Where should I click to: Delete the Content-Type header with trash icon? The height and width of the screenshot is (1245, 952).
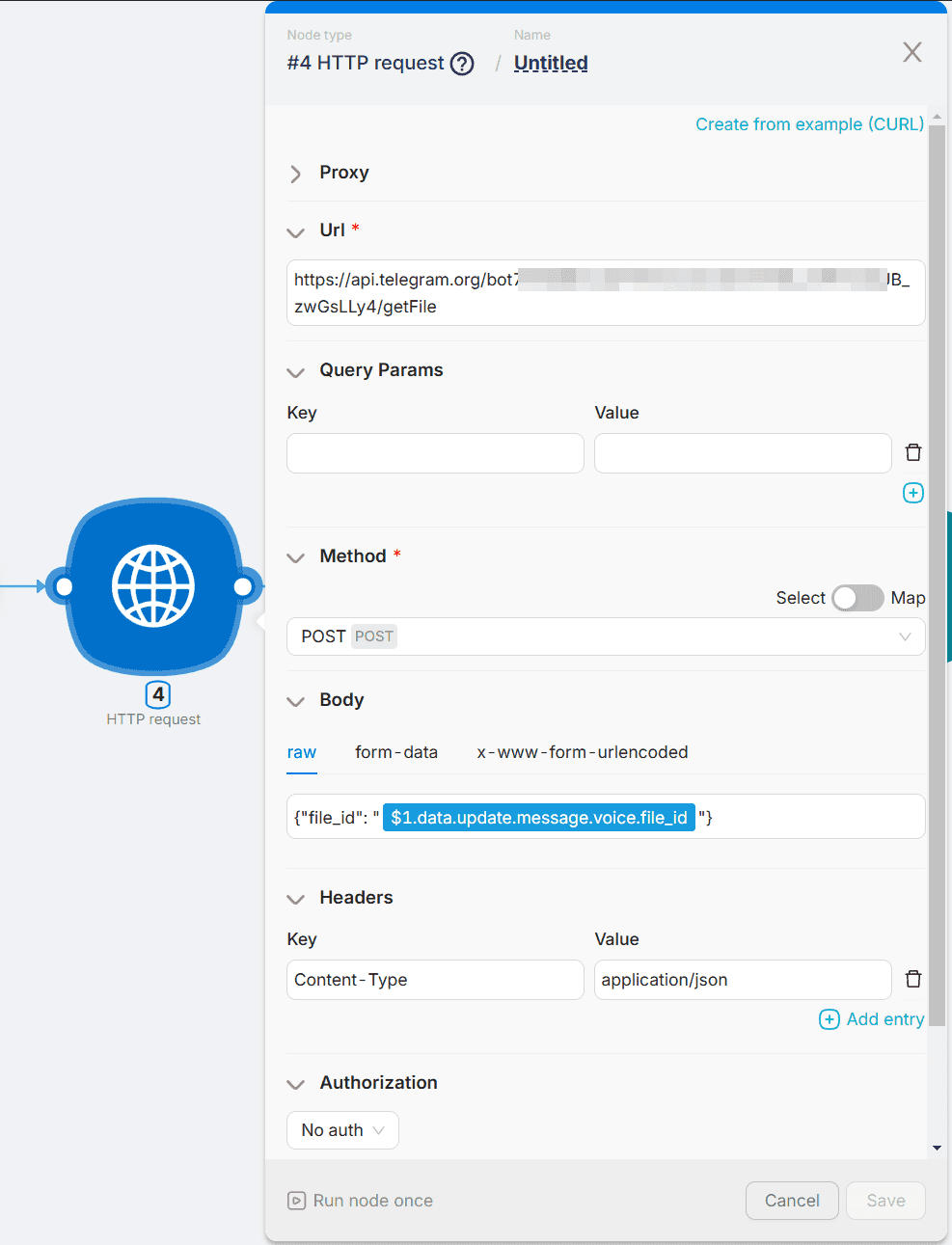click(912, 979)
